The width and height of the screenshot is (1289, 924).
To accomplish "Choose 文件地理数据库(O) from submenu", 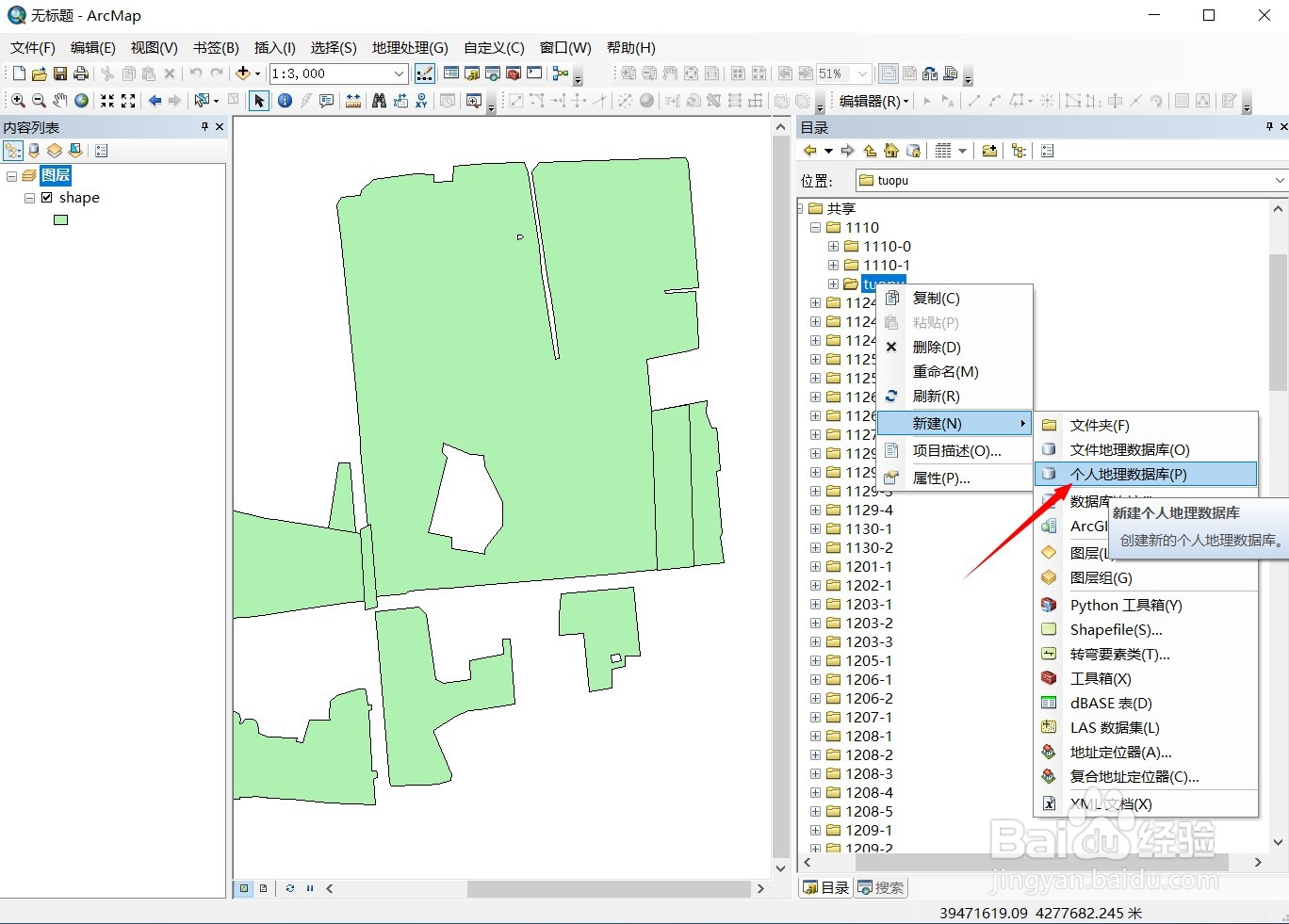I will (x=1146, y=449).
